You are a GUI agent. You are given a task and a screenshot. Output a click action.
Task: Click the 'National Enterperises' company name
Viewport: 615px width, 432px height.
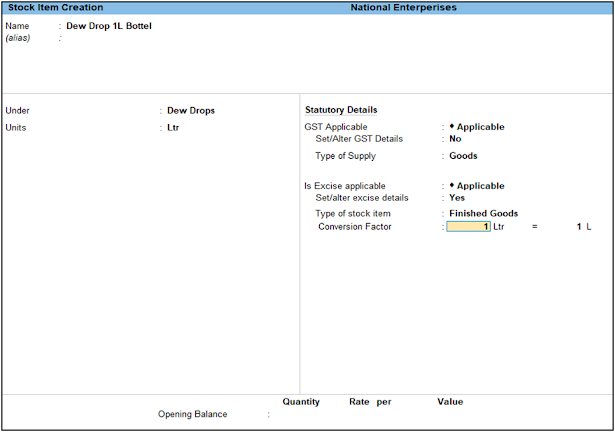tap(403, 7)
